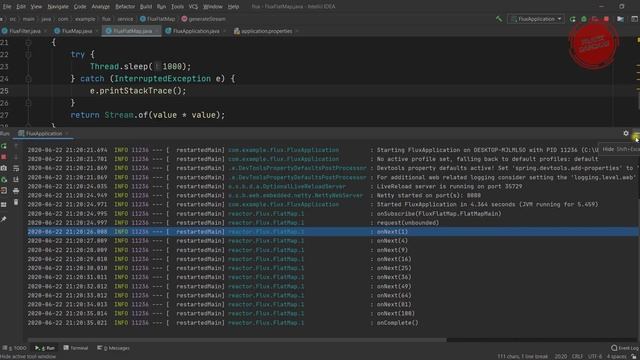Select the FluxFlatMap.java editor tab

tap(132, 31)
